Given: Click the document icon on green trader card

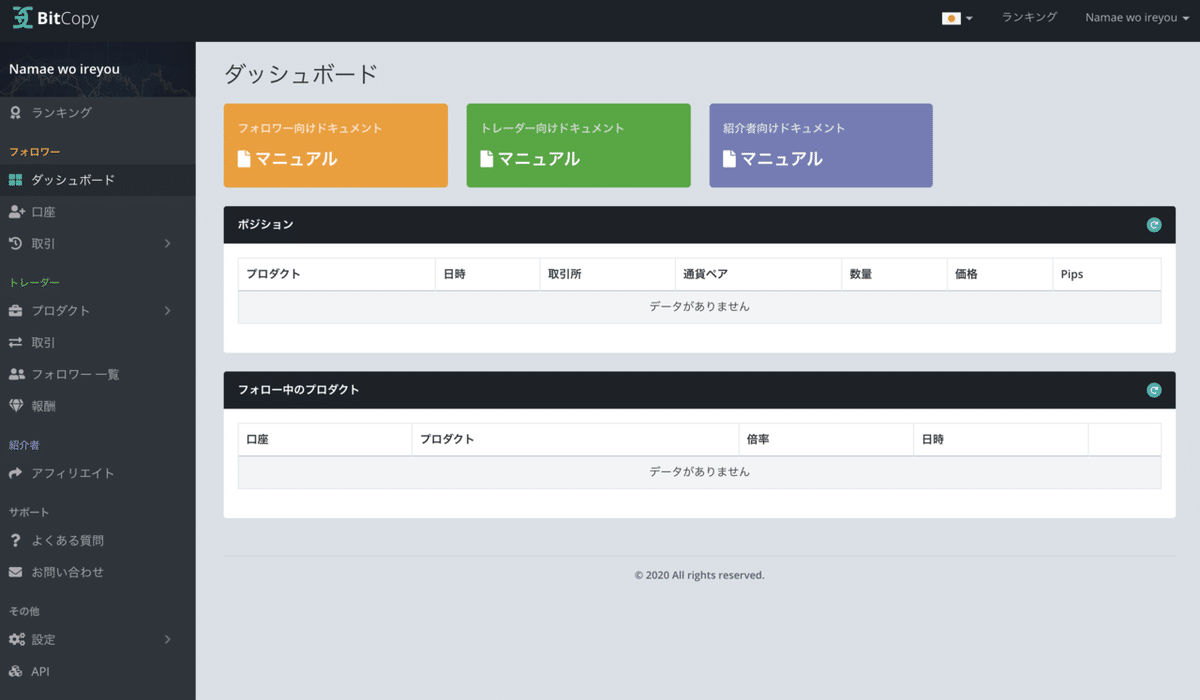Looking at the screenshot, I should point(487,159).
